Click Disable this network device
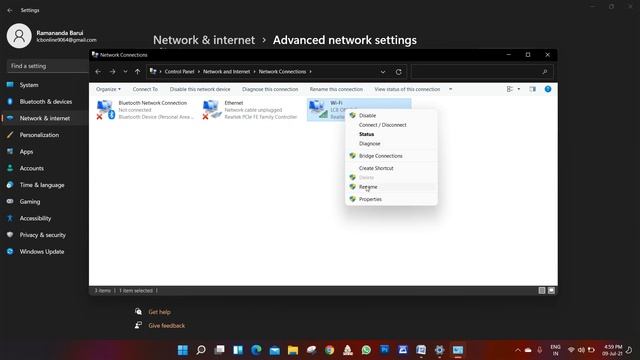Viewport: 640px width, 360px height. pos(200,89)
